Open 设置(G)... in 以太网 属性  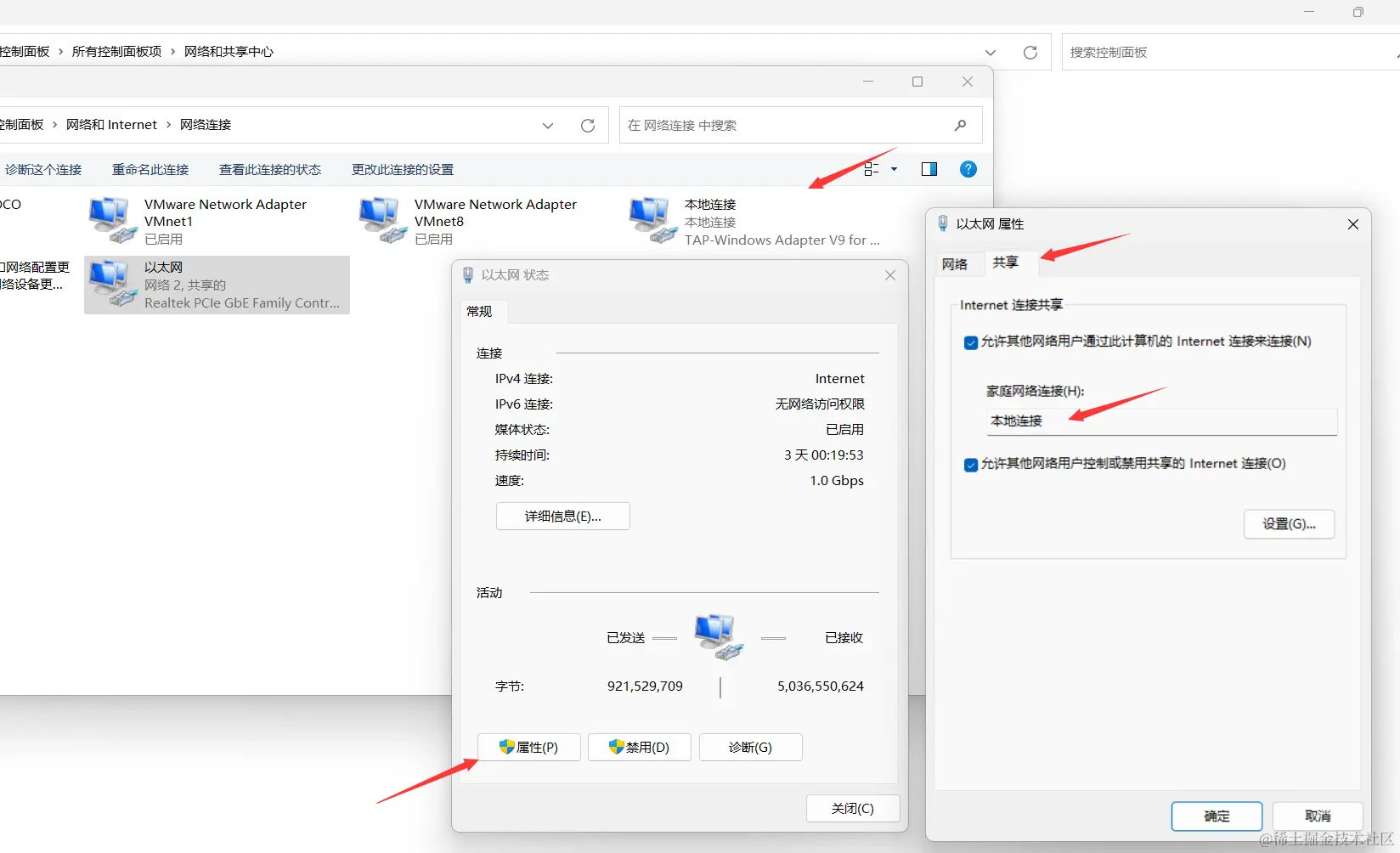[1290, 524]
